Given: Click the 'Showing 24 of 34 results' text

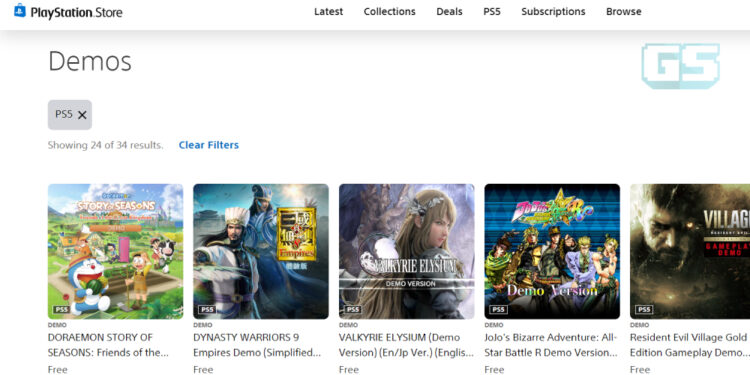Looking at the screenshot, I should pyautogui.click(x=105, y=145).
